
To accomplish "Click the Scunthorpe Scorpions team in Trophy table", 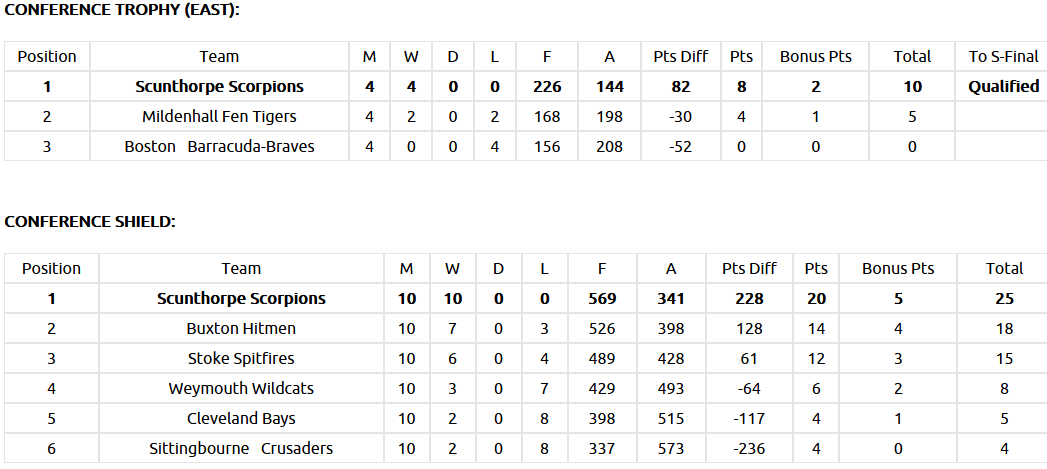I will [x=219, y=87].
